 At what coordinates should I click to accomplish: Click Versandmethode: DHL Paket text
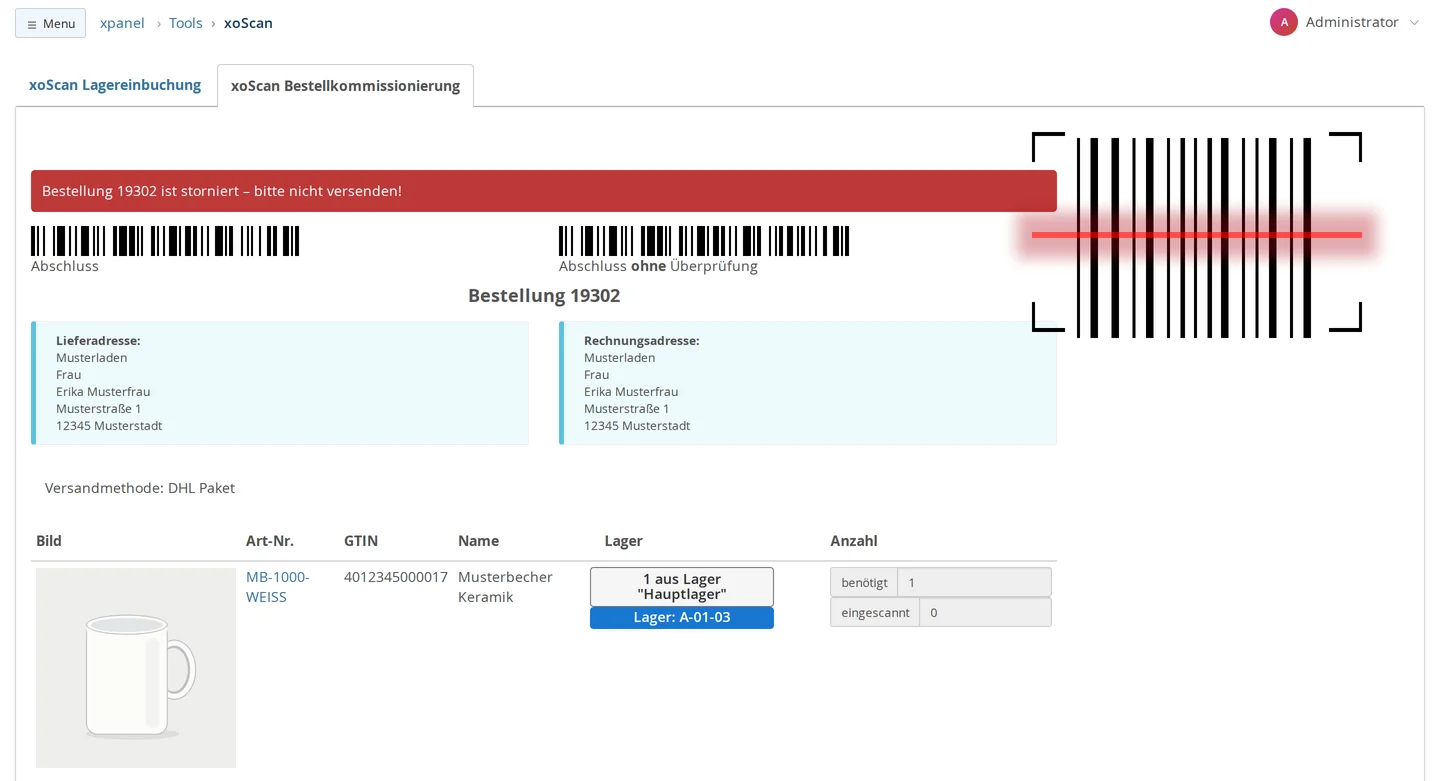coord(140,488)
